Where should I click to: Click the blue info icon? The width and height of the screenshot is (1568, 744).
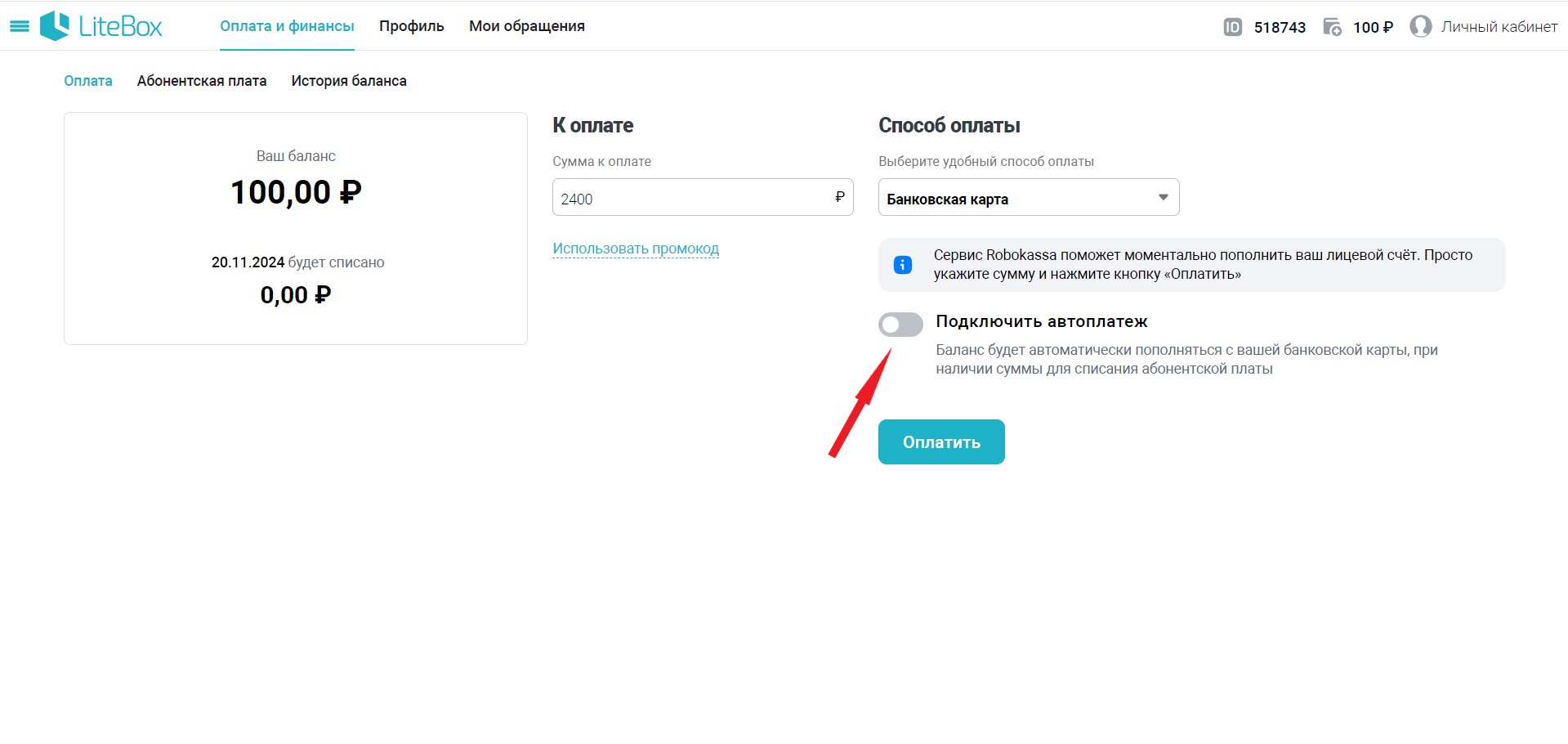pyautogui.click(x=902, y=264)
